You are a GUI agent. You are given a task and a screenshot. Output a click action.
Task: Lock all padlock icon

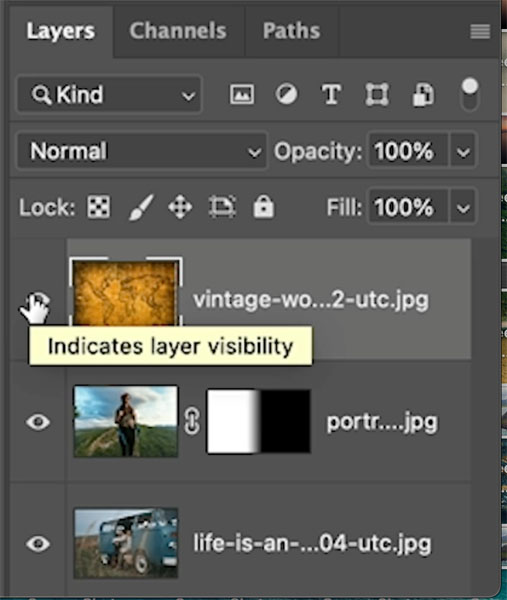coord(263,207)
